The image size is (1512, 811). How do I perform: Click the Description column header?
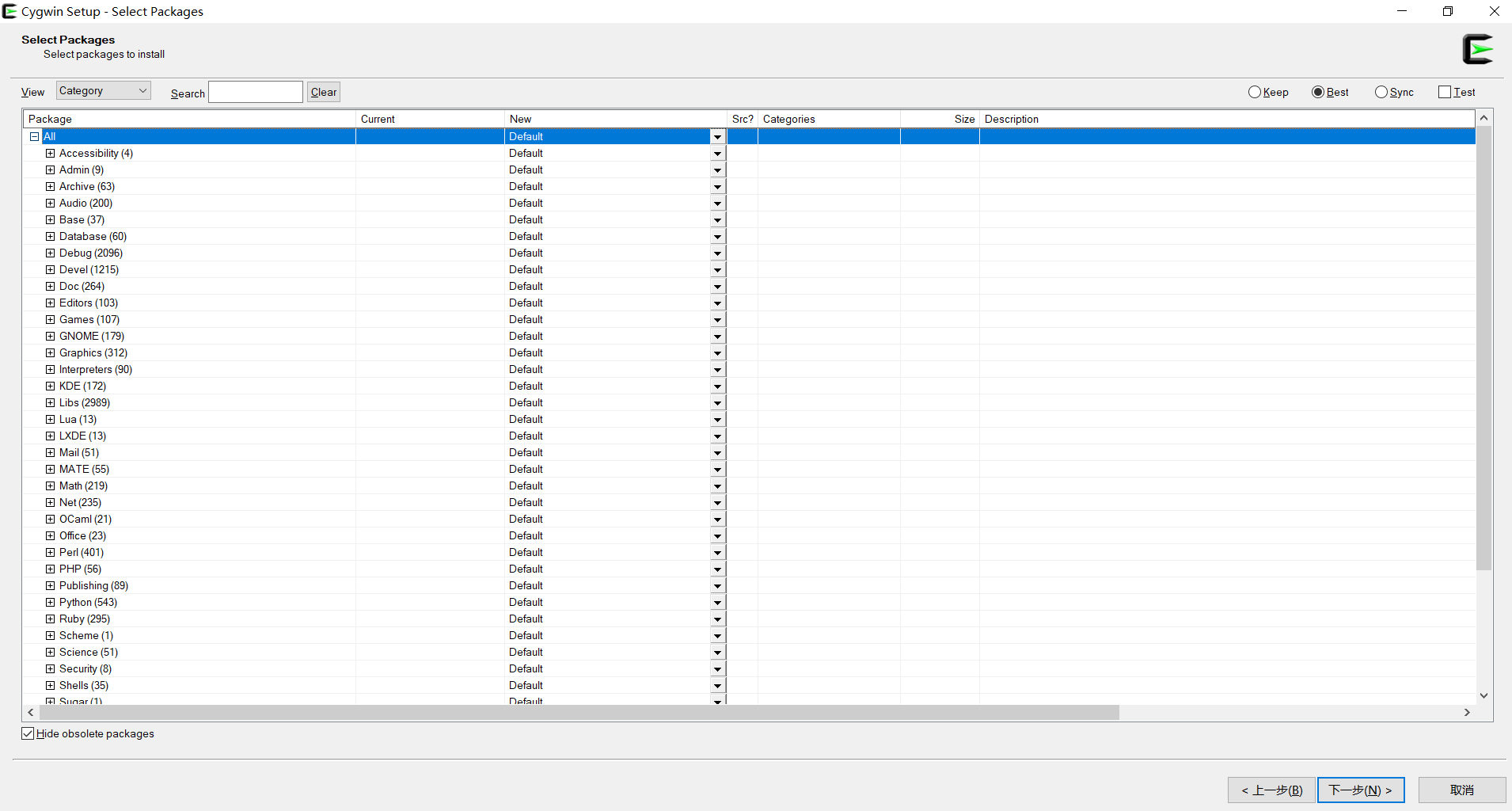pyautogui.click(x=1227, y=119)
